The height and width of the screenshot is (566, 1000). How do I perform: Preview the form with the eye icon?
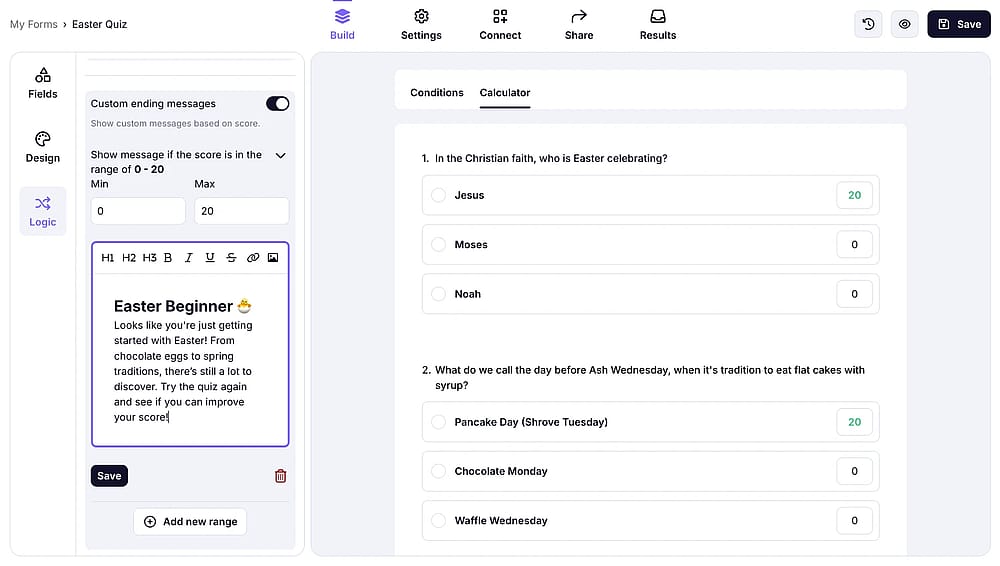pos(904,24)
